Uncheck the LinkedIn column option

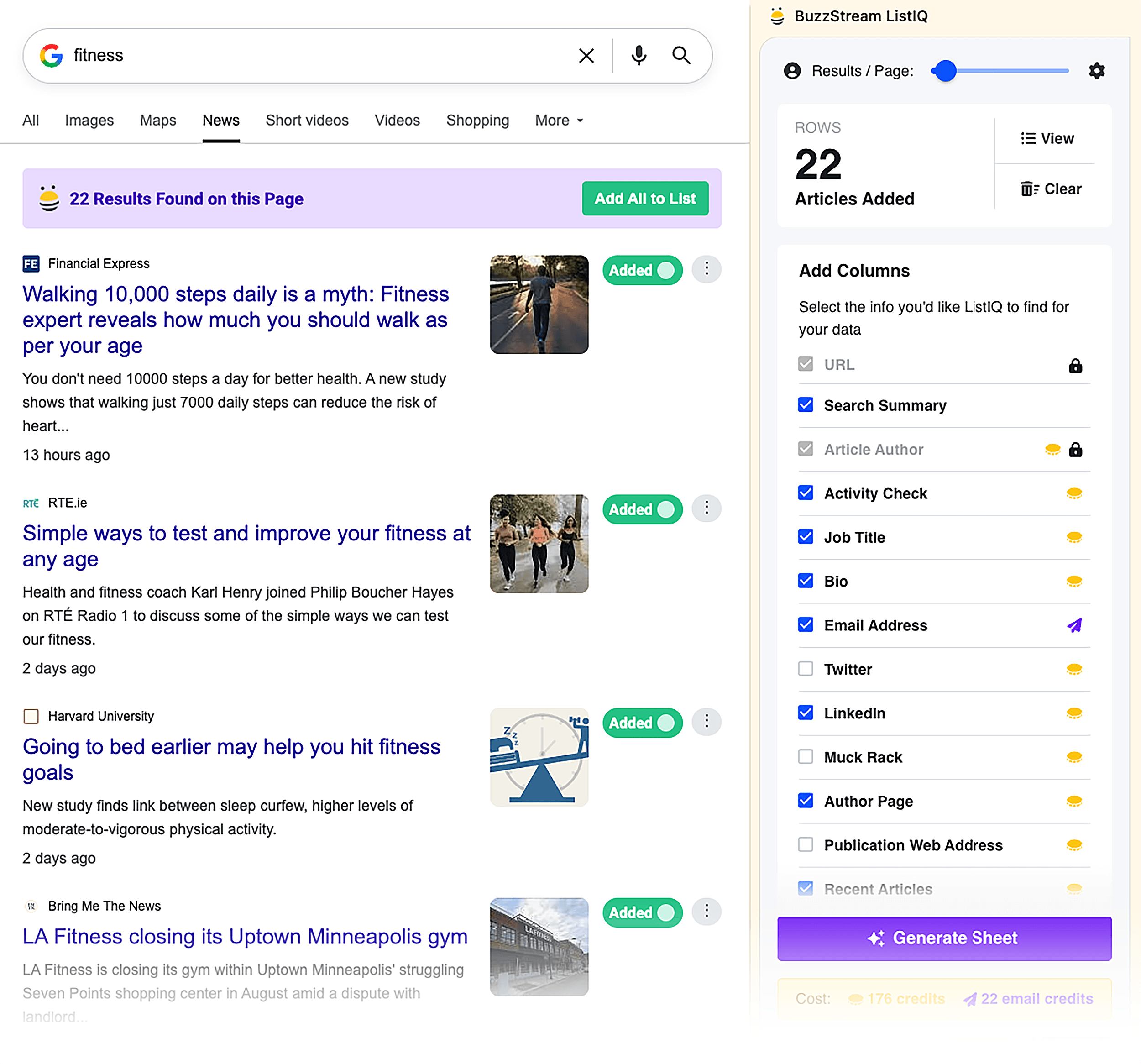click(x=806, y=713)
